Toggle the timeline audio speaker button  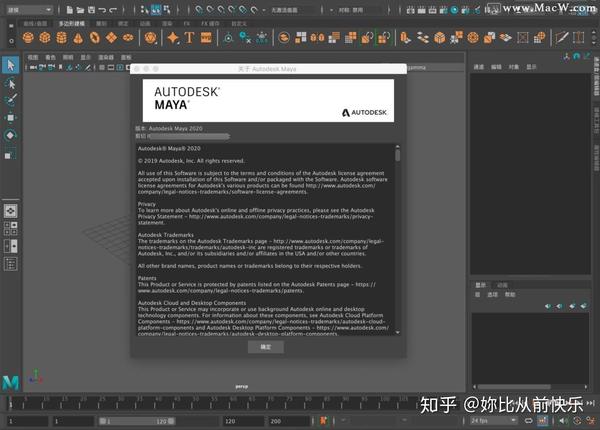pyautogui.click(x=563, y=421)
